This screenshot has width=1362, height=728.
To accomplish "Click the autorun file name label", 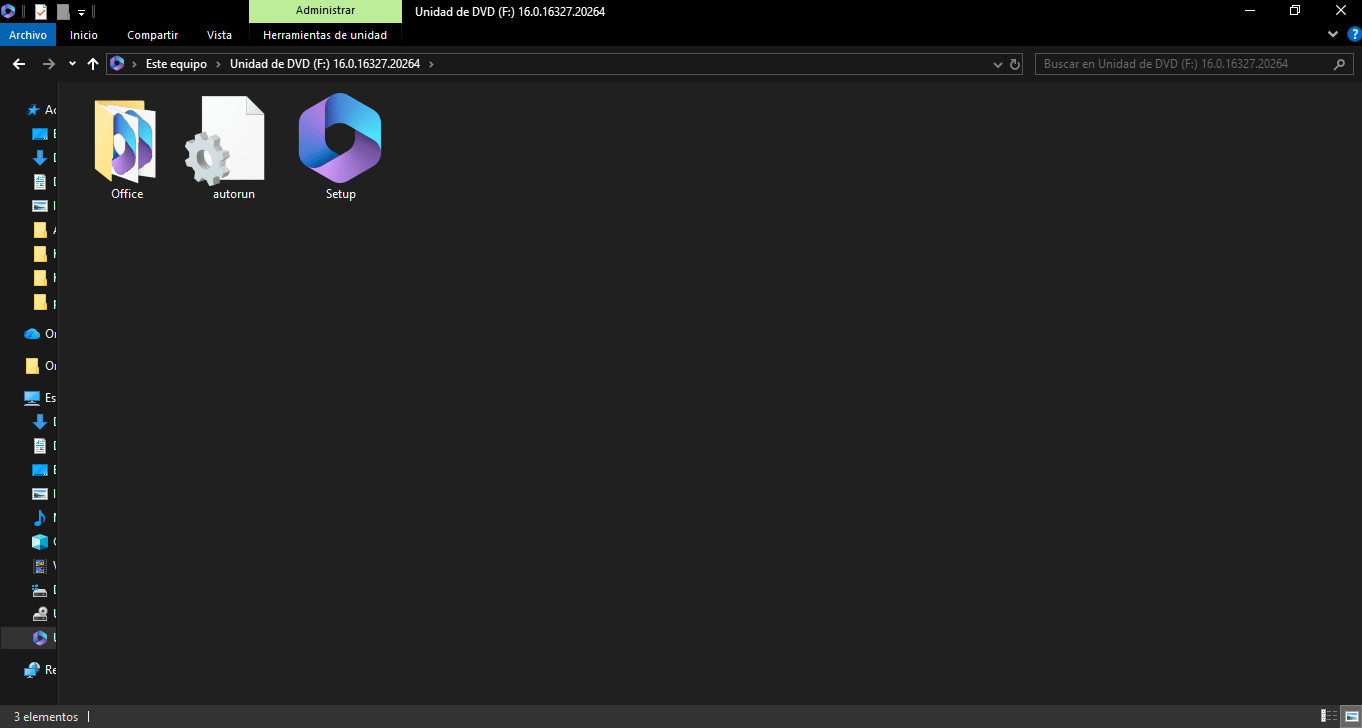I will tap(234, 194).
